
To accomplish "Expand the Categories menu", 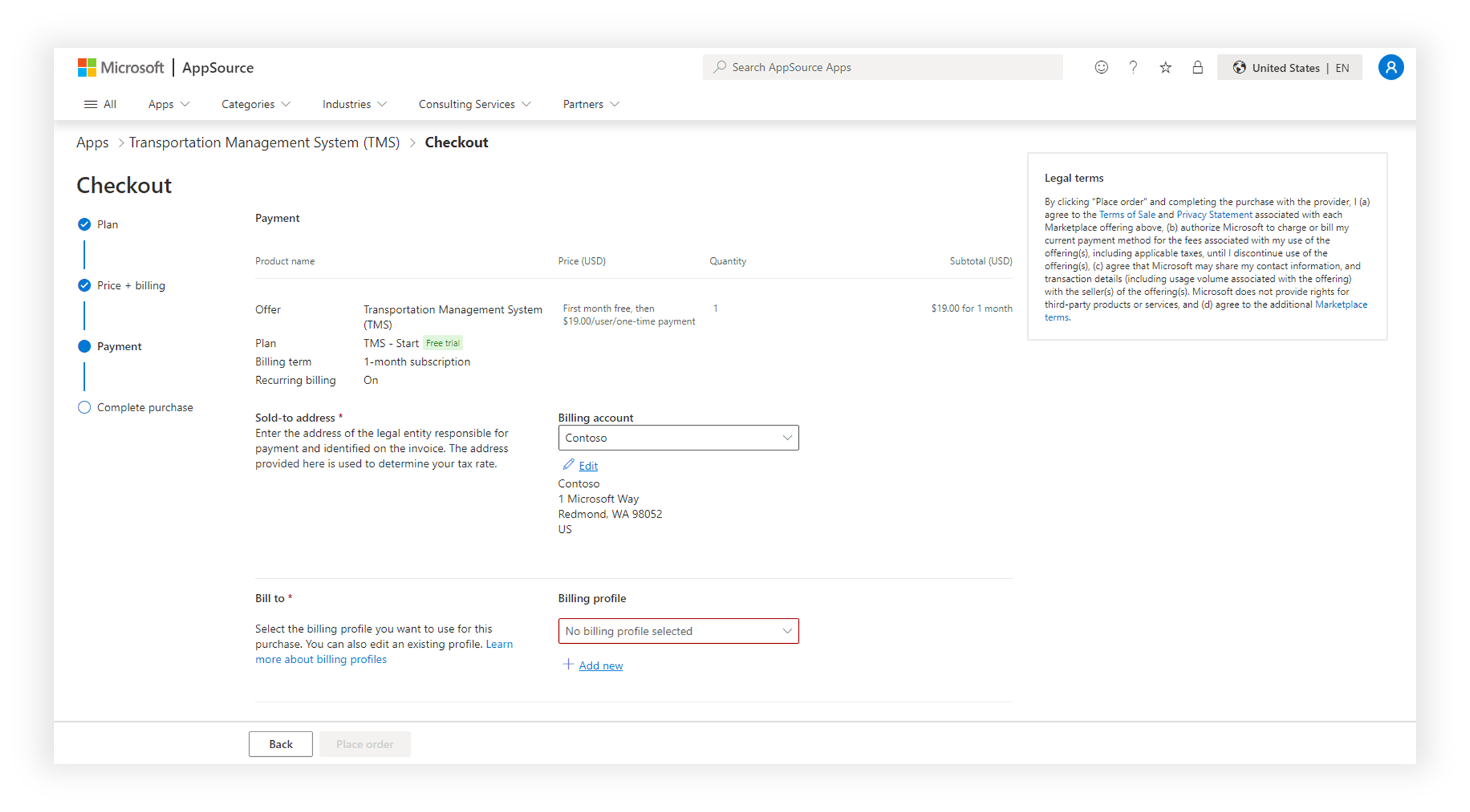I will [x=256, y=104].
